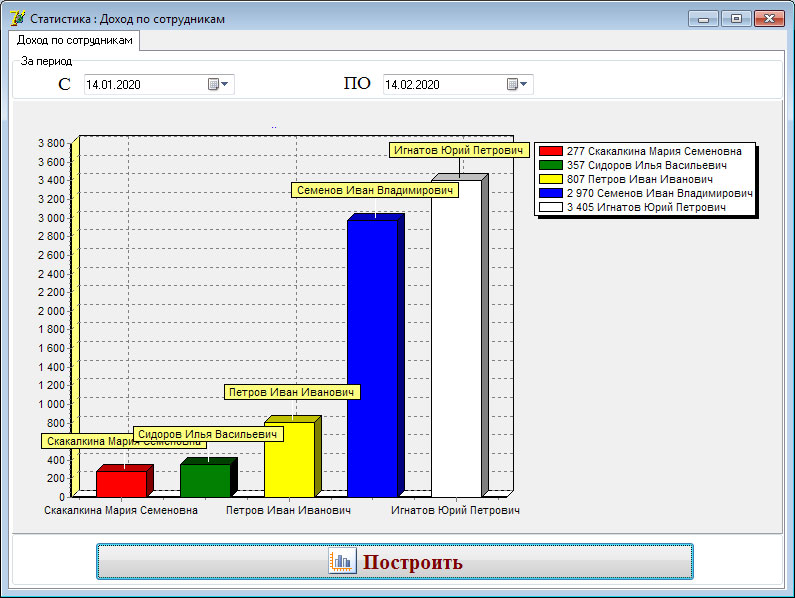This screenshot has height=598, width=795.
Task: Click the start date field 14.01.2020
Action: pos(143,85)
